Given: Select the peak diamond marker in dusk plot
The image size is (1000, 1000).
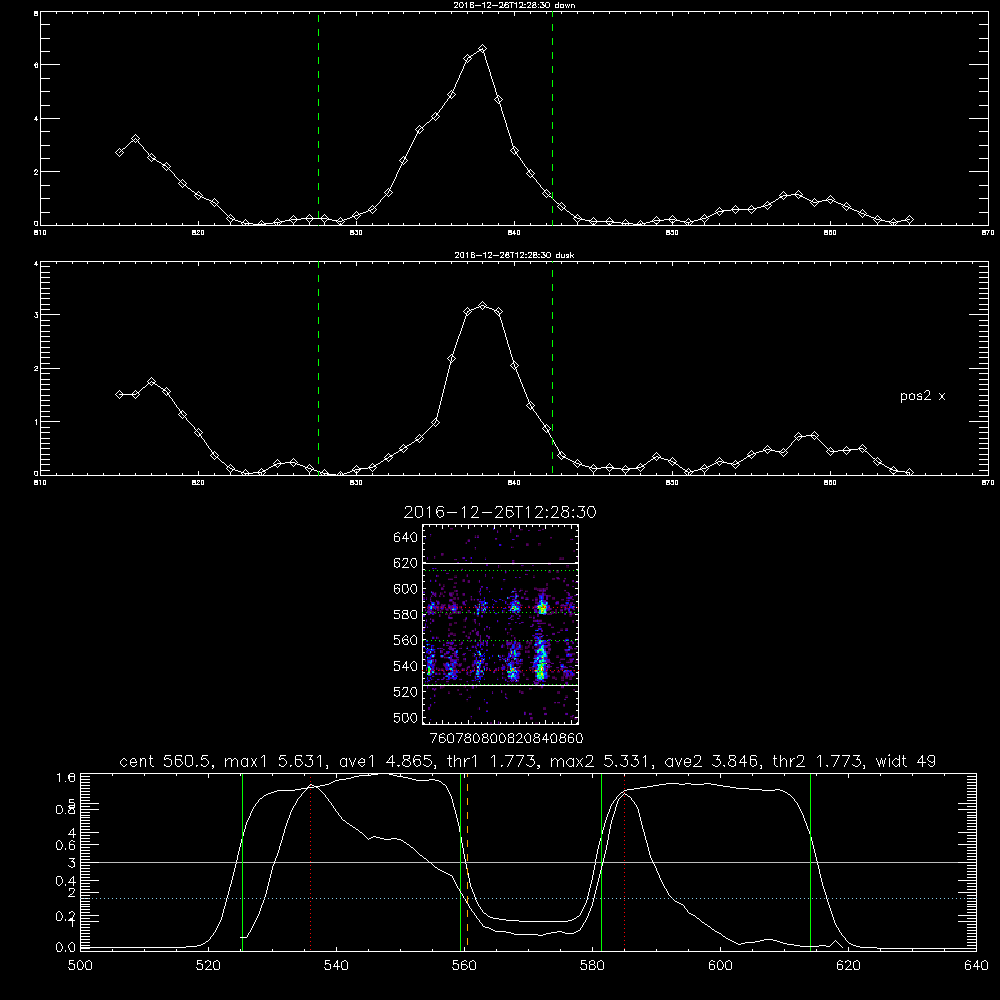Looking at the screenshot, I should point(483,306).
